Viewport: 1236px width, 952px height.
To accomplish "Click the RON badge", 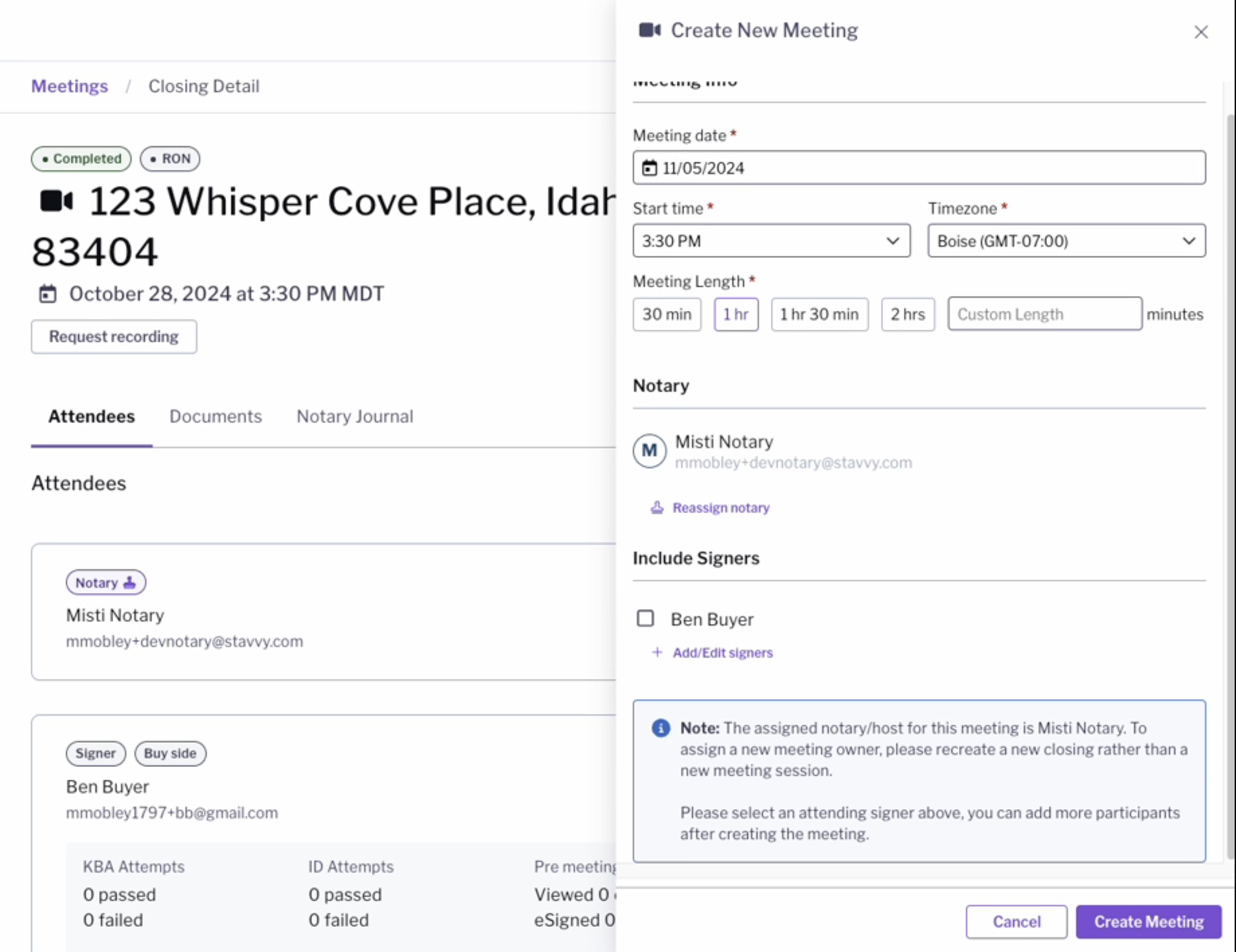I will tap(170, 159).
